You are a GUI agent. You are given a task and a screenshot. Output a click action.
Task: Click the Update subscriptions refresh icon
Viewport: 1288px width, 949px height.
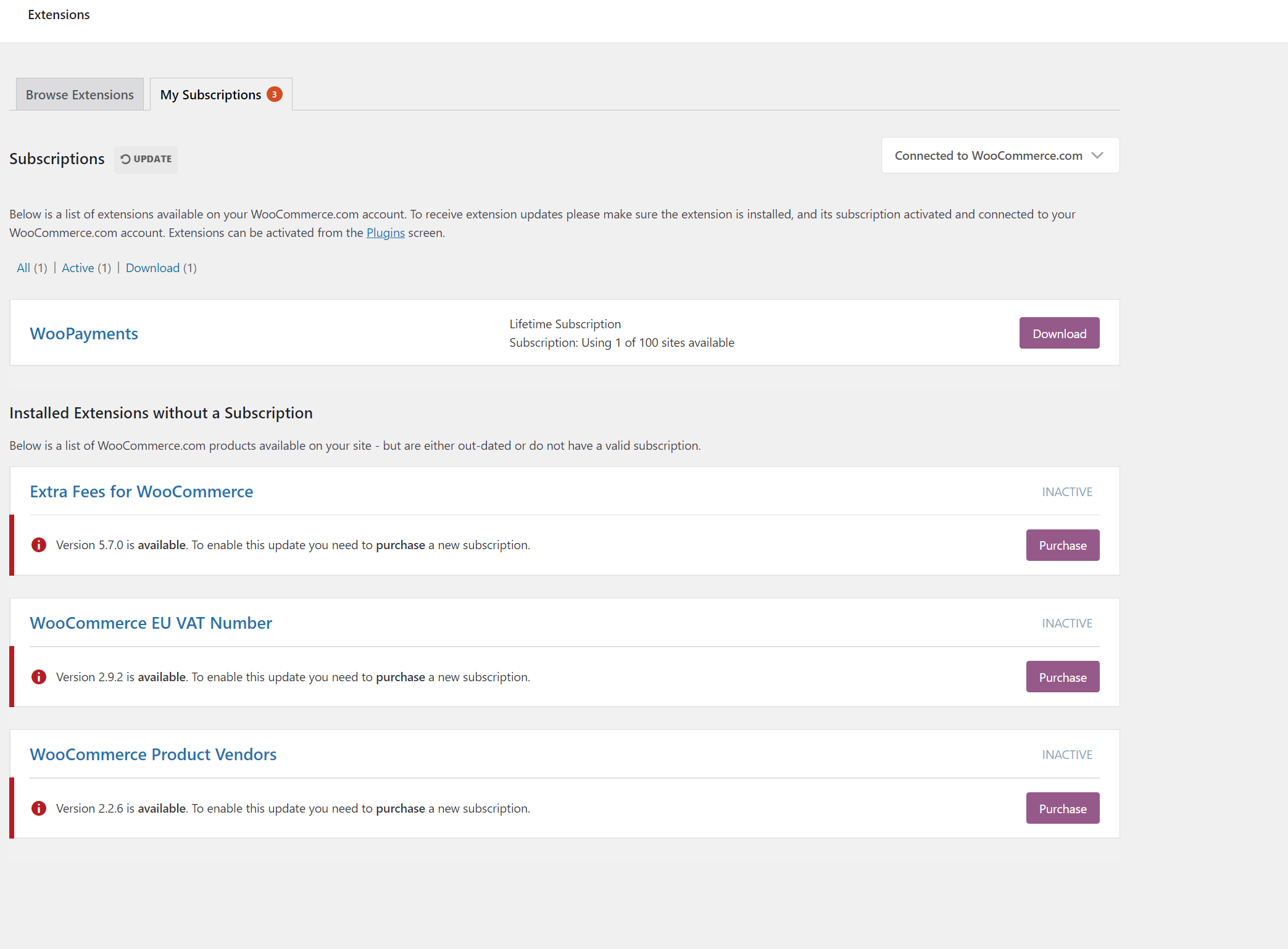pos(125,159)
